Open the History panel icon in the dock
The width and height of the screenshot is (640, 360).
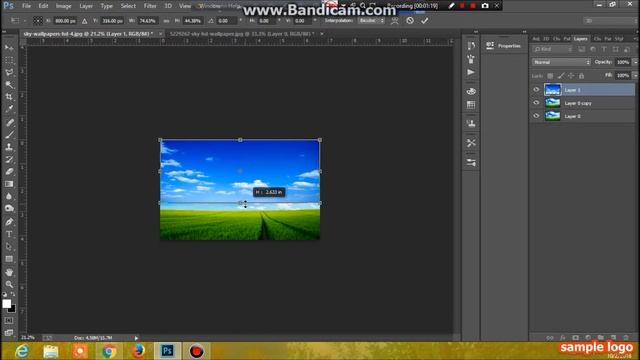pos(471,46)
